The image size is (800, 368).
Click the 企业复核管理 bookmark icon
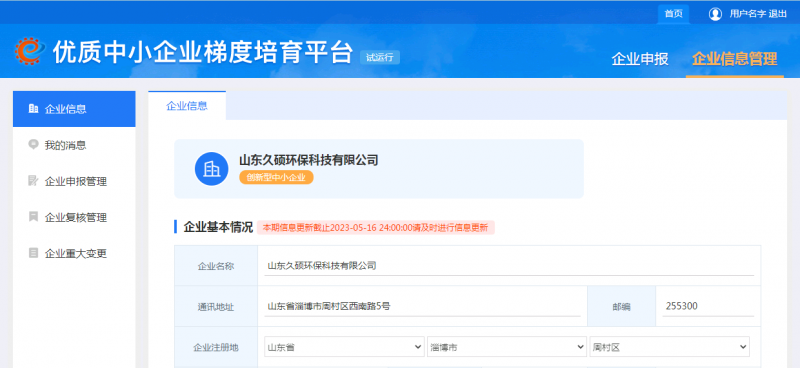point(33,217)
